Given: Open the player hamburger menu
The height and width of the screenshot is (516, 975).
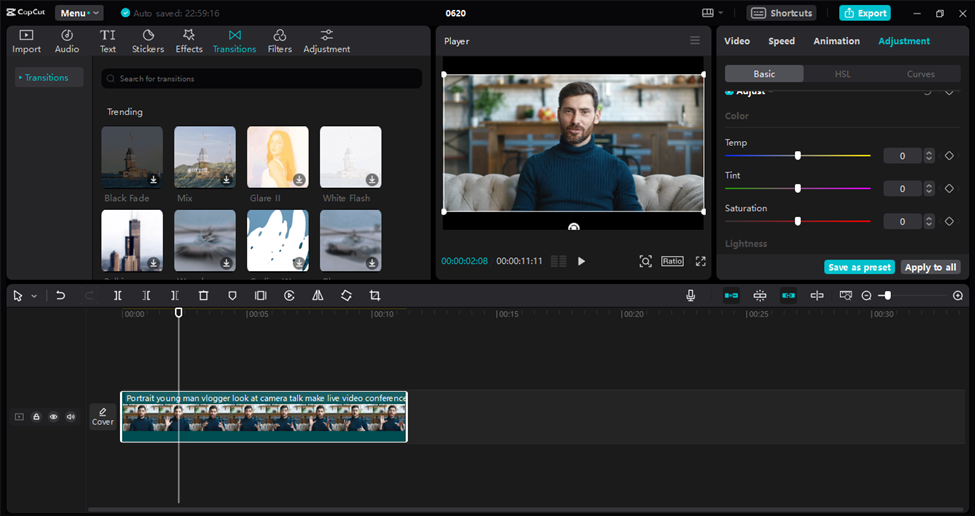Looking at the screenshot, I should [695, 40].
